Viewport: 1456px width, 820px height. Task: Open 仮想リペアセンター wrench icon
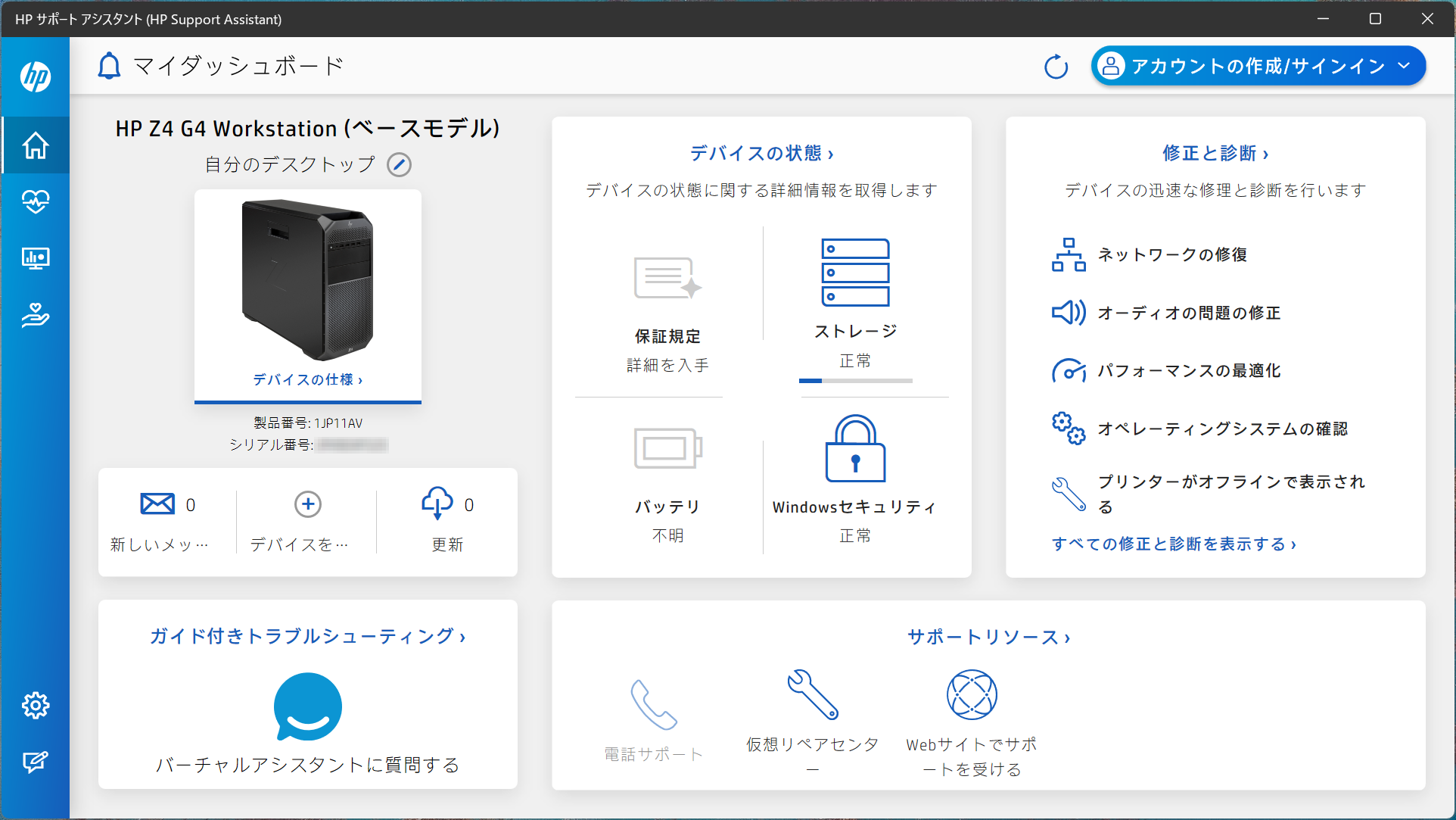click(x=813, y=694)
